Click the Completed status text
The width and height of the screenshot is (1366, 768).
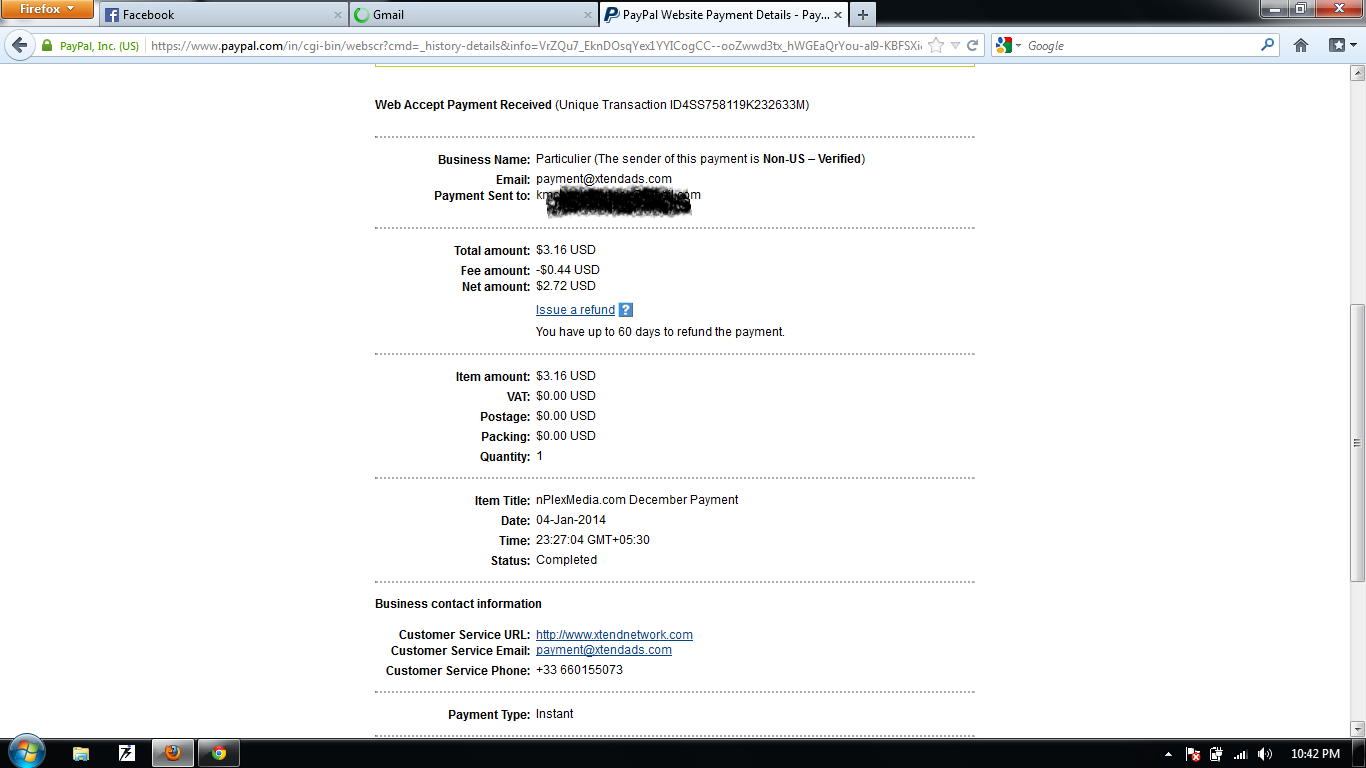566,560
